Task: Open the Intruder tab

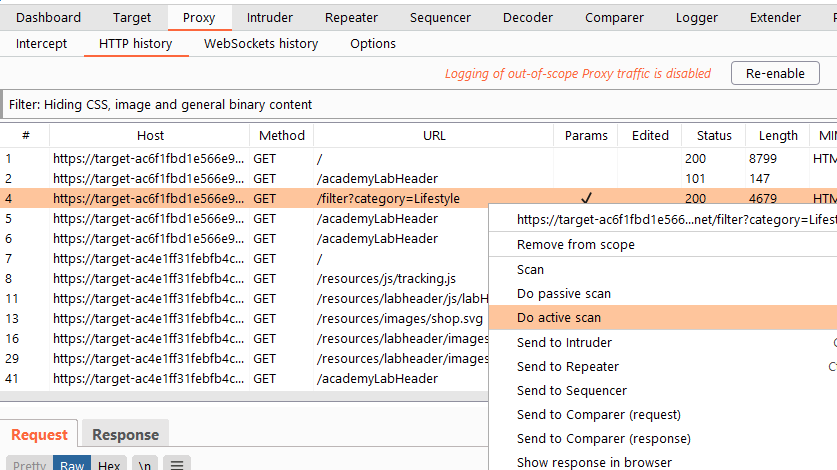Action: pyautogui.click(x=270, y=18)
